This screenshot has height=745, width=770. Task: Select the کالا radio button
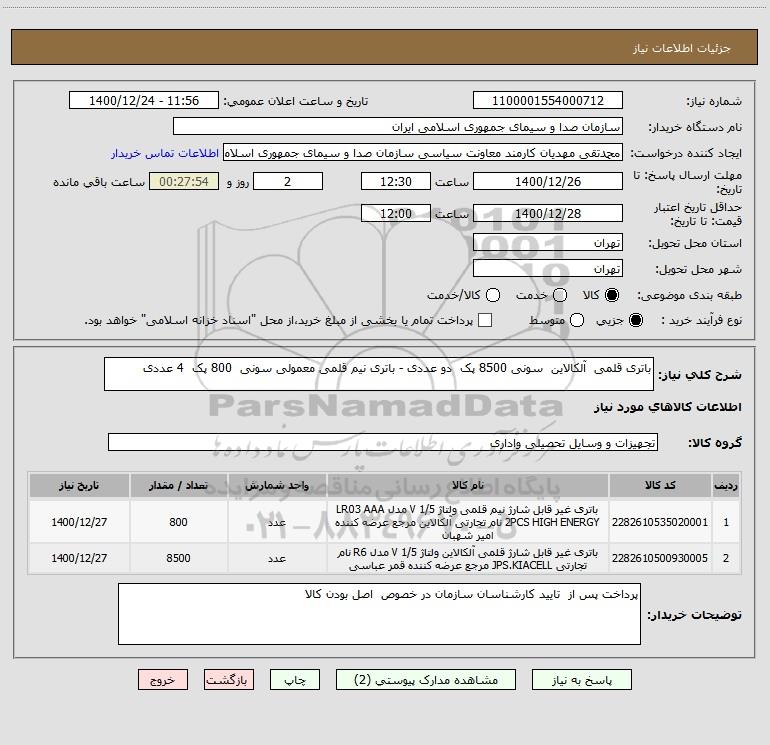(x=612, y=295)
